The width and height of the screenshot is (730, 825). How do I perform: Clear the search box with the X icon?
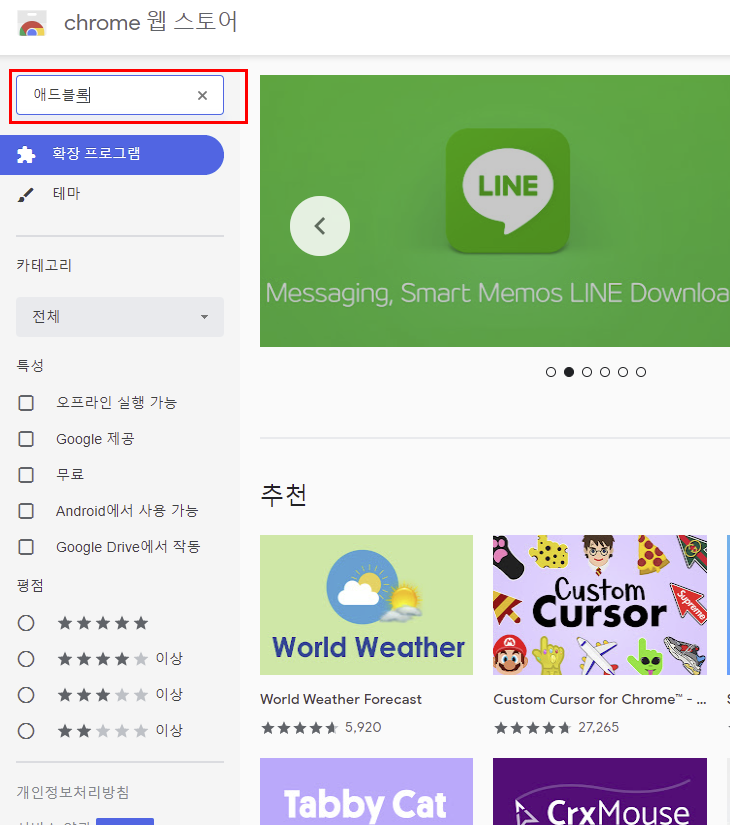click(202, 95)
